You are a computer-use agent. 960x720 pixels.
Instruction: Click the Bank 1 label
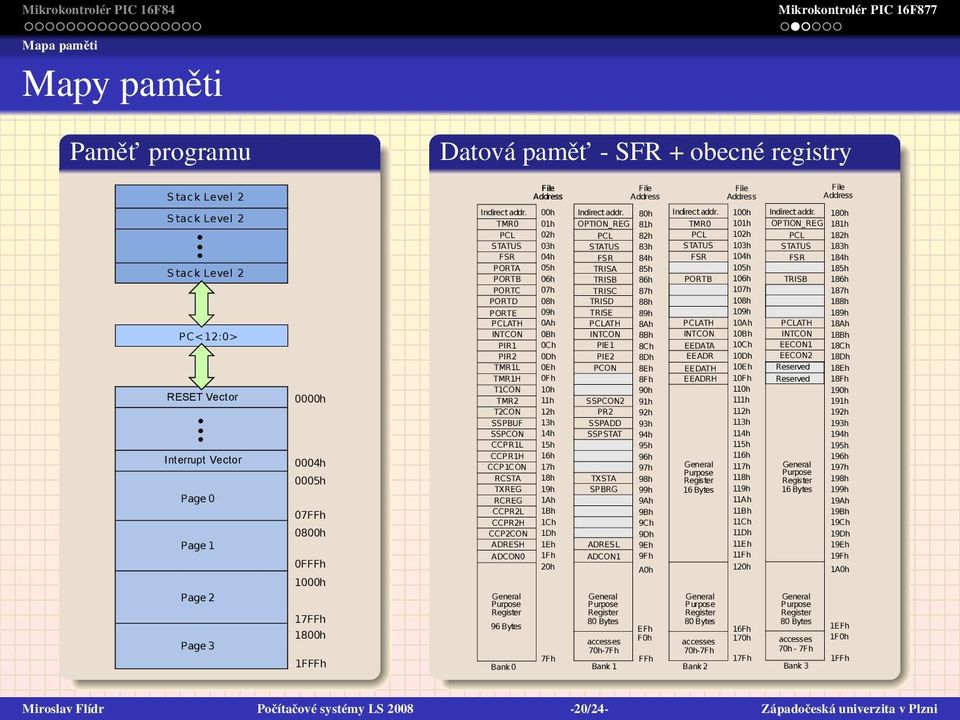point(604,666)
